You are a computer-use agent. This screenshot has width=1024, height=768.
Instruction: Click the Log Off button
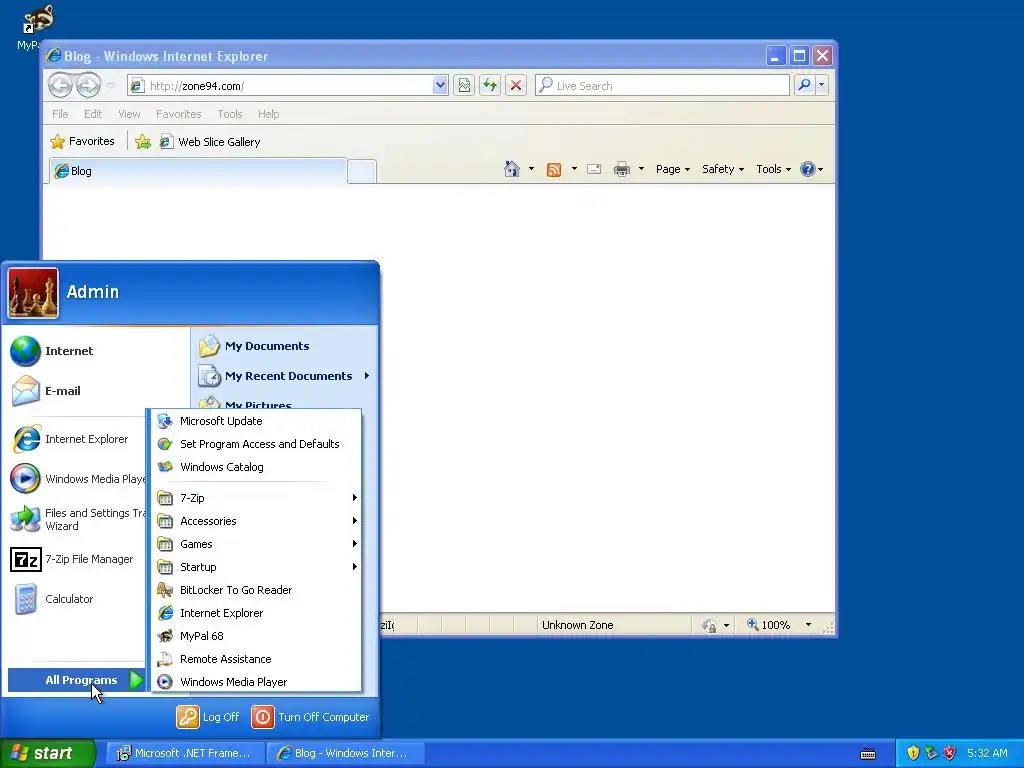208,717
